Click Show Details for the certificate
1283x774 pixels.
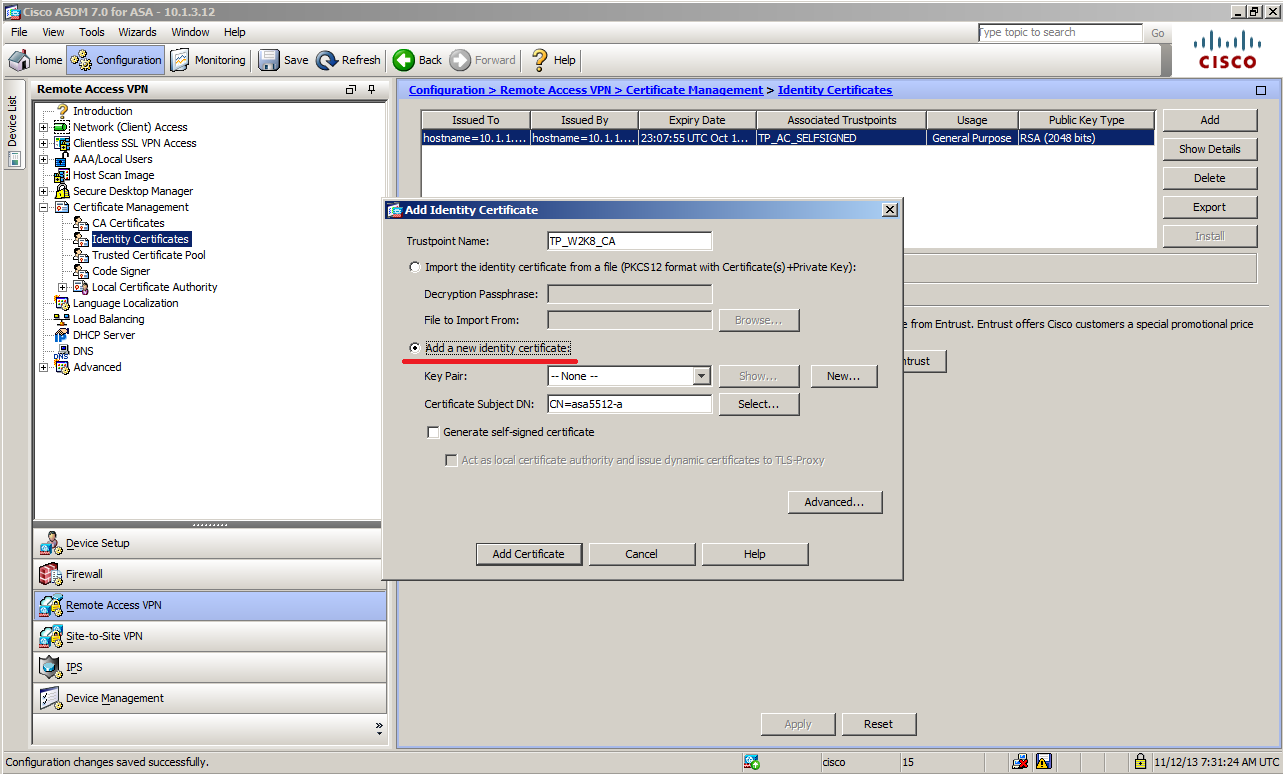pos(1209,149)
